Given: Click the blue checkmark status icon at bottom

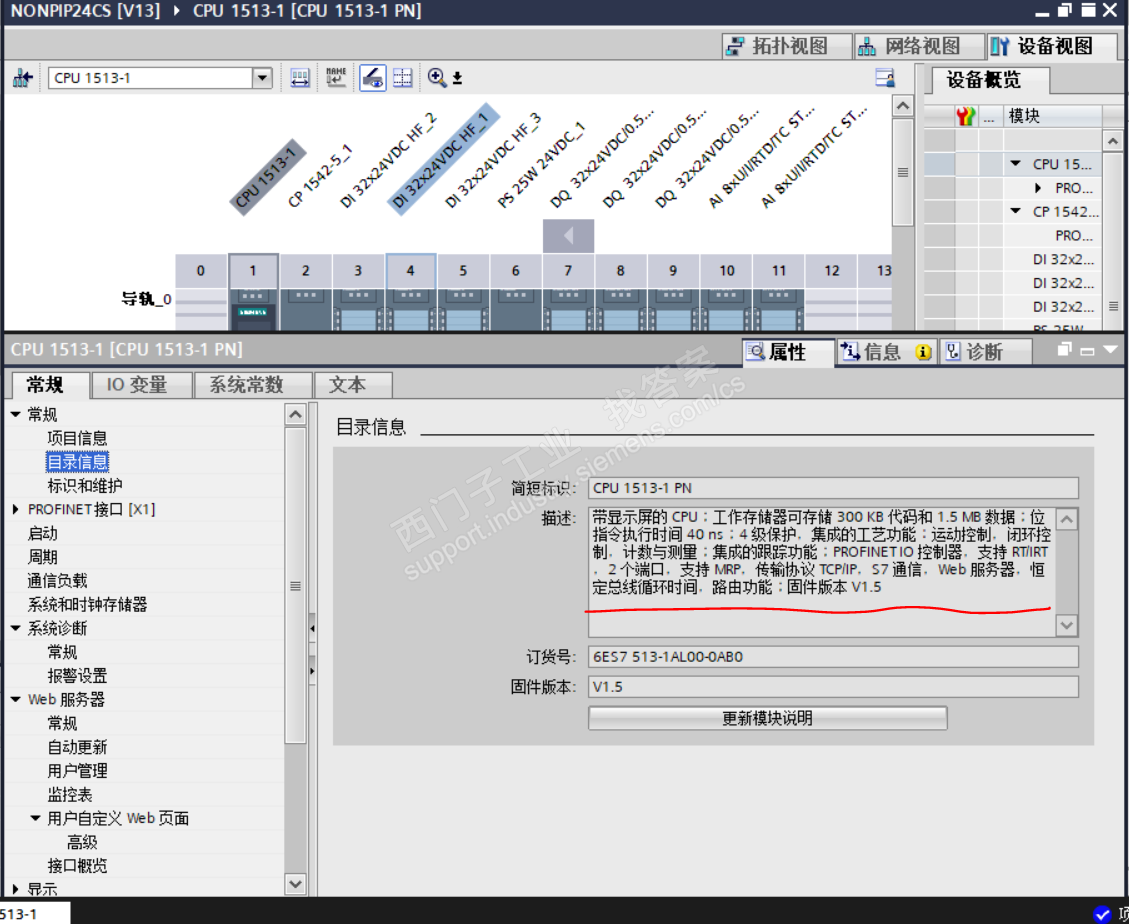Looking at the screenshot, I should pyautogui.click(x=1102, y=914).
